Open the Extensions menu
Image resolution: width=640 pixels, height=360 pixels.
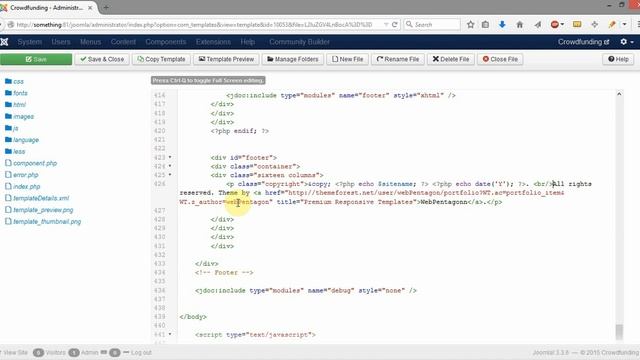[x=213, y=42]
